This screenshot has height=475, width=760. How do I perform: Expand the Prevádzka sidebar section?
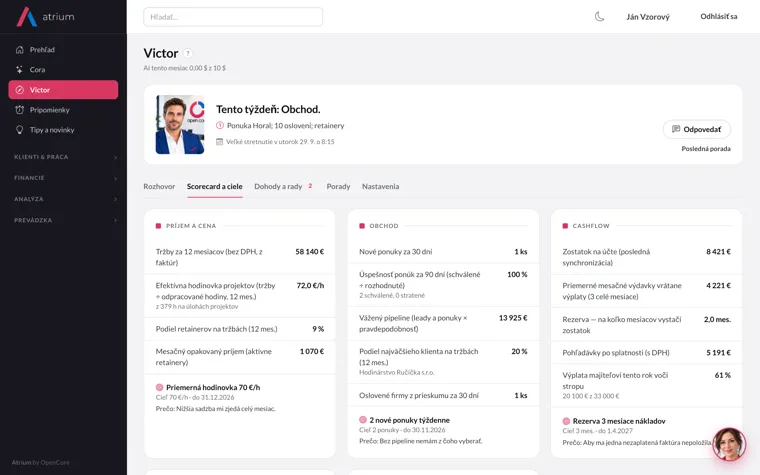pyautogui.click(x=63, y=220)
